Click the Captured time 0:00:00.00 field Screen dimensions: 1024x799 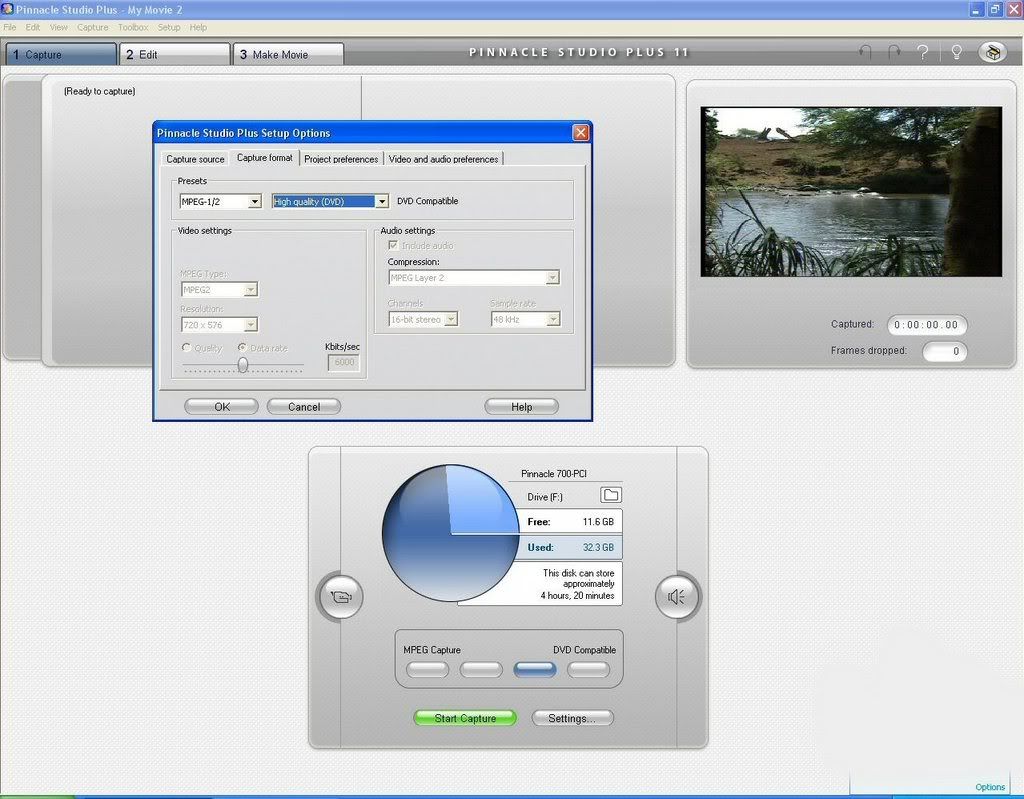point(926,325)
